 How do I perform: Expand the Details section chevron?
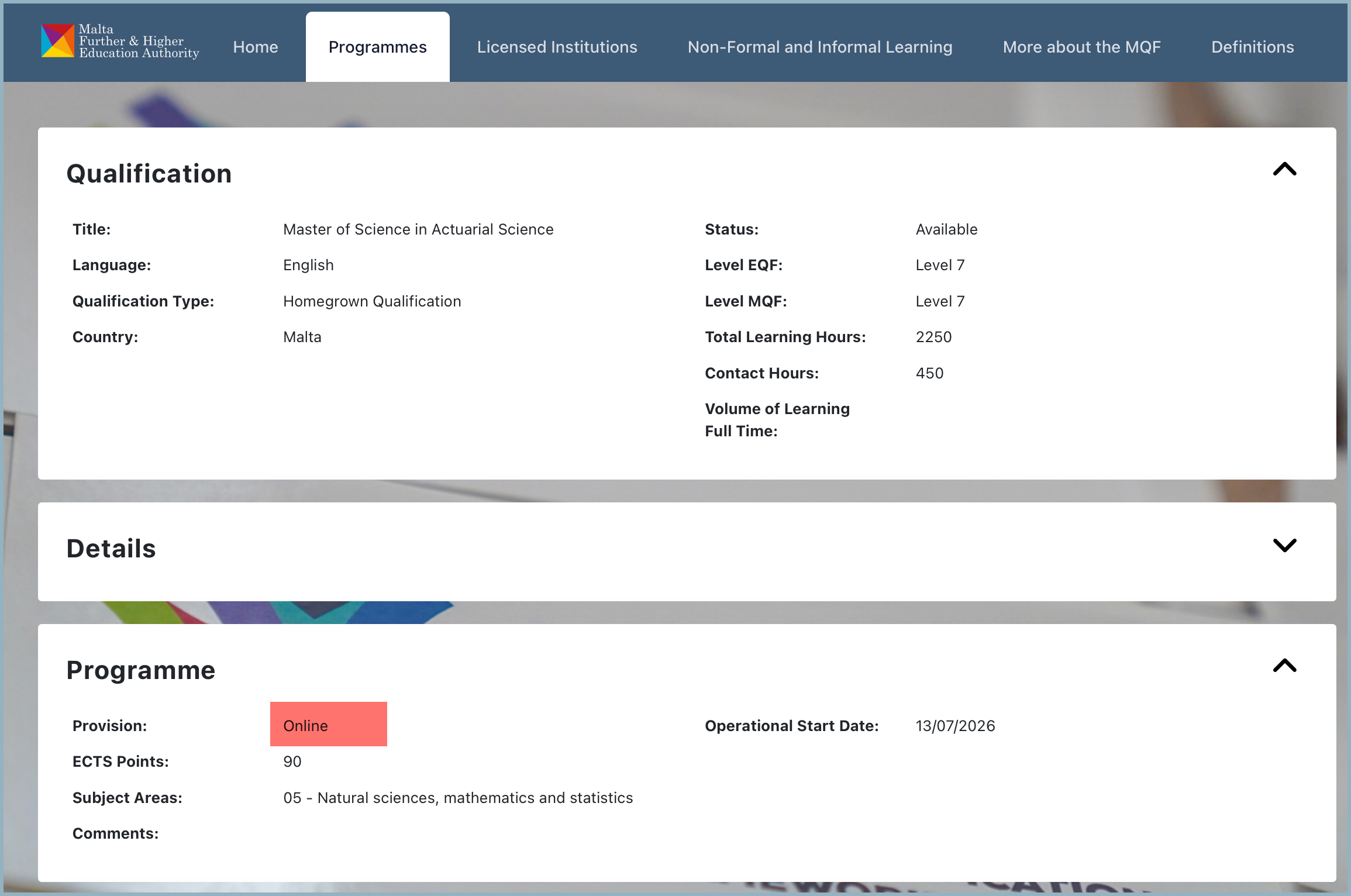point(1284,545)
